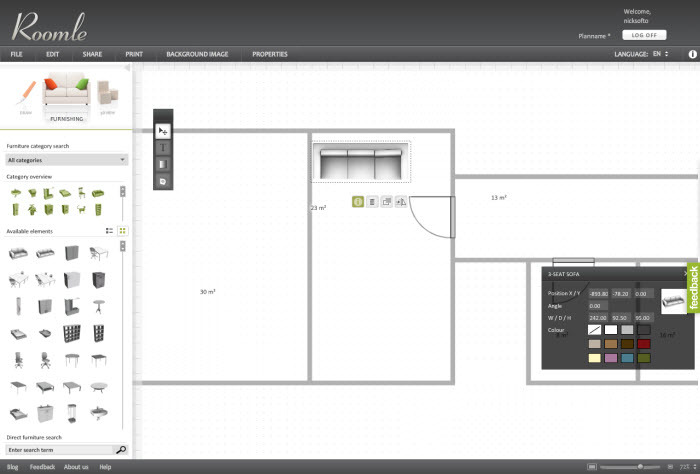
Task: Switch to the Draw tab with pencil
Action: click(x=26, y=97)
